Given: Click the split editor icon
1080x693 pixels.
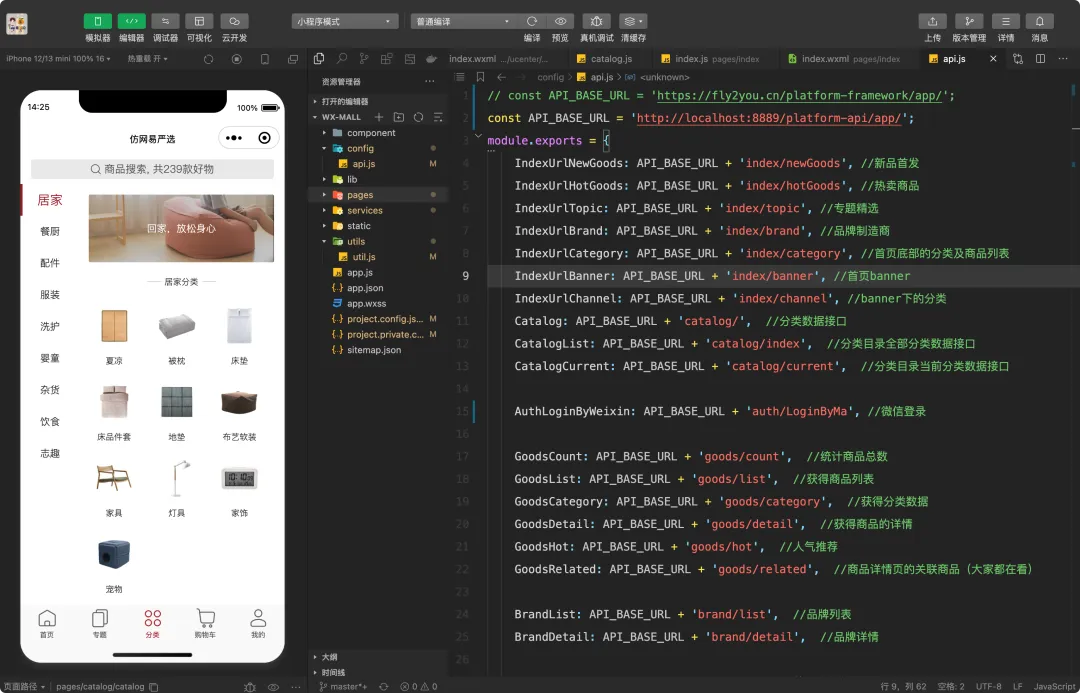Looking at the screenshot, I should tap(1040, 59).
